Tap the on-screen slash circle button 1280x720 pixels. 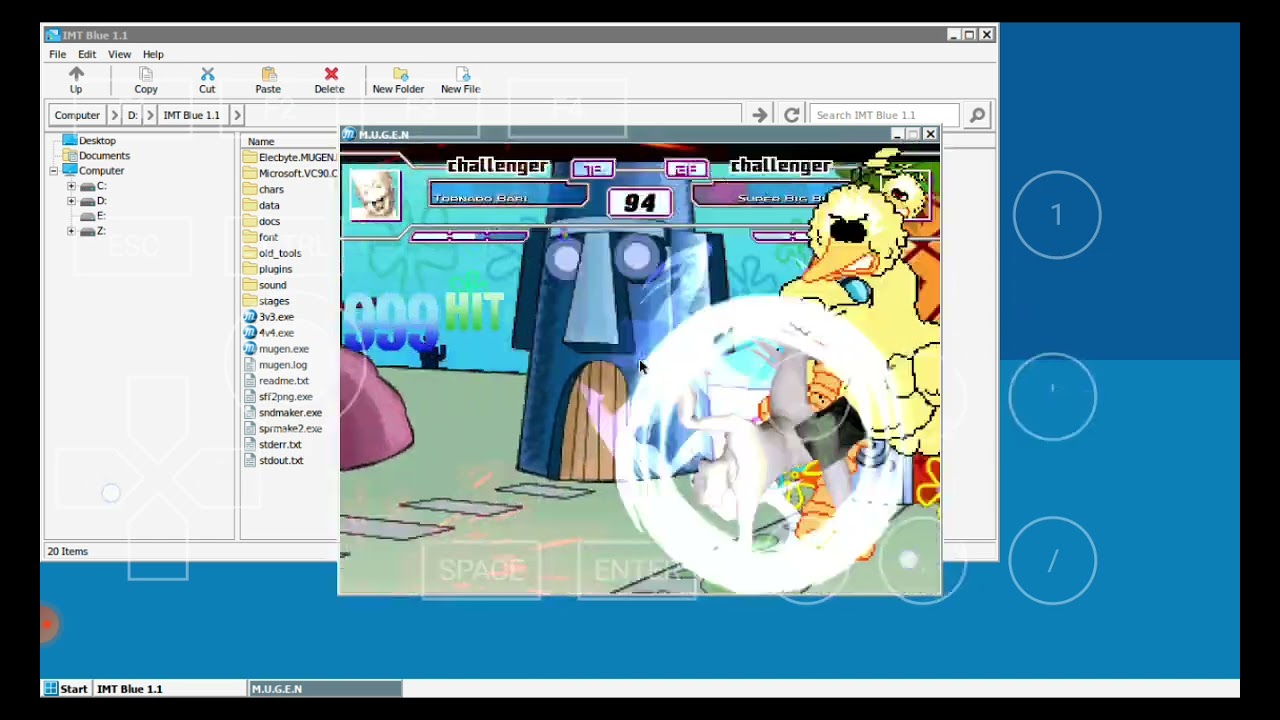point(1052,562)
